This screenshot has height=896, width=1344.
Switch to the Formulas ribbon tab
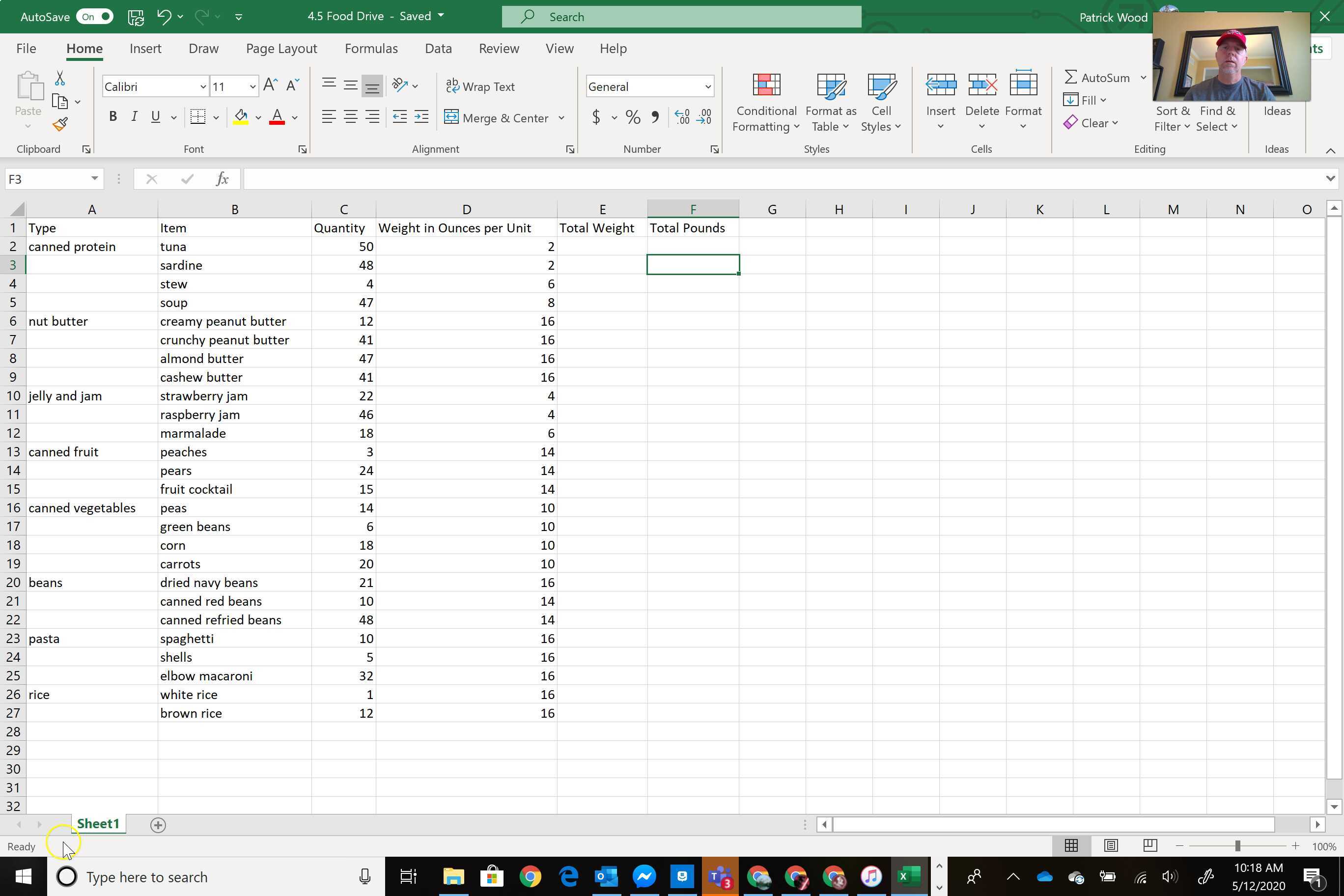[371, 49]
